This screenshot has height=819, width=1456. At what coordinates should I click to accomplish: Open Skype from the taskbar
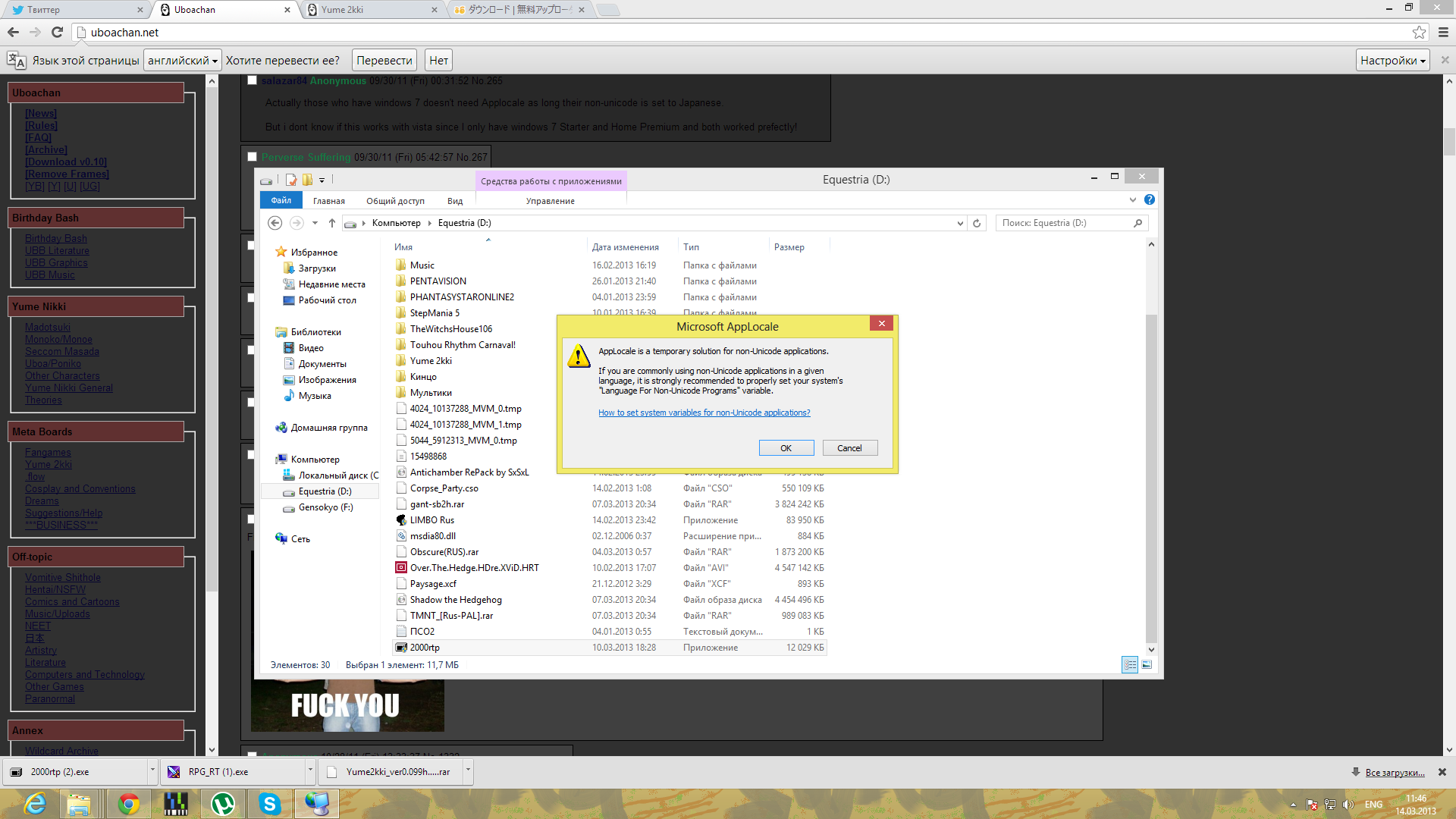[x=269, y=803]
